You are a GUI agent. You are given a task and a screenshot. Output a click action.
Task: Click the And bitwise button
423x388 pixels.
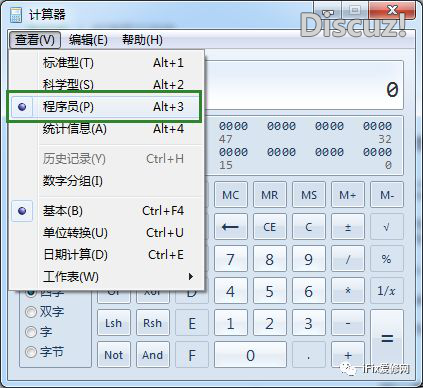pyautogui.click(x=153, y=355)
